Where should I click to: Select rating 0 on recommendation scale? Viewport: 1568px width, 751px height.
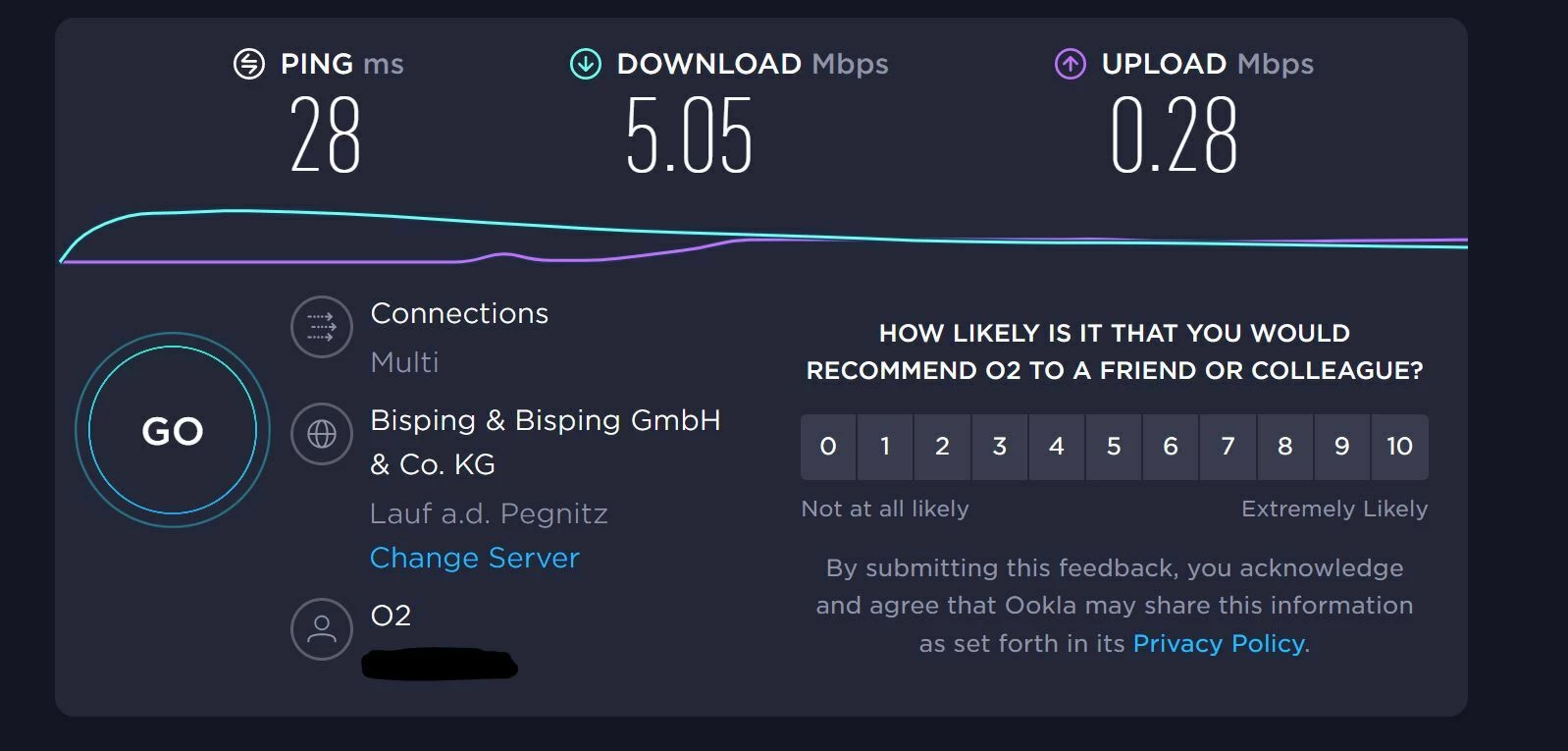click(828, 447)
